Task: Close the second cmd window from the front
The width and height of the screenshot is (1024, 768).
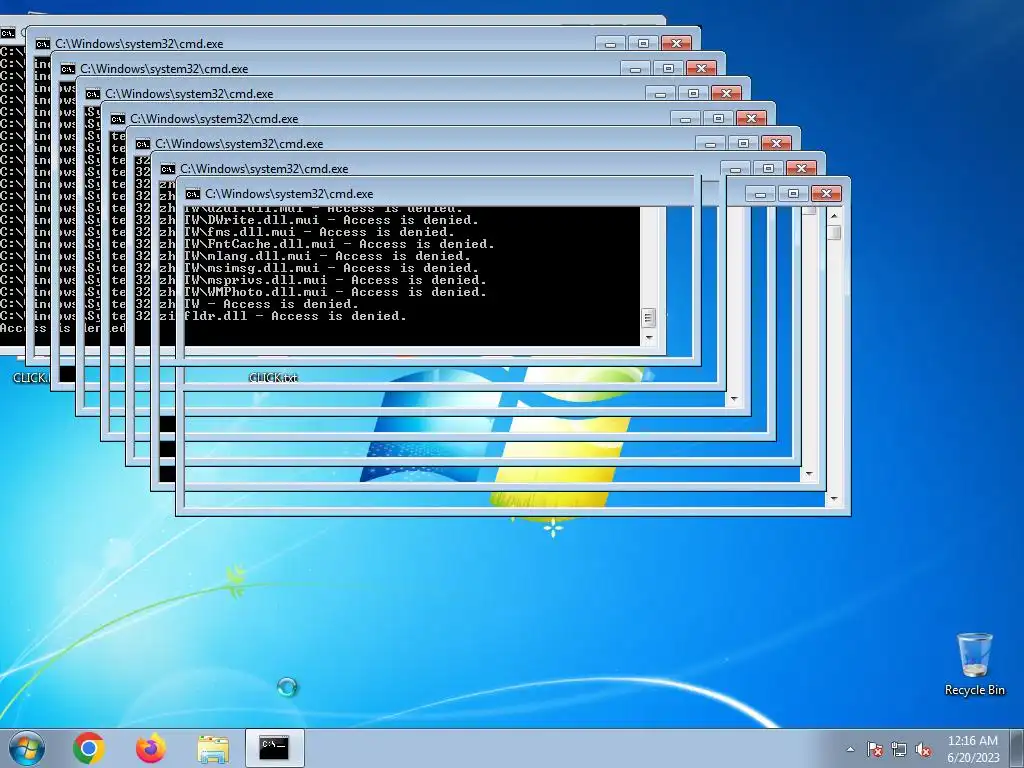Action: (x=801, y=168)
